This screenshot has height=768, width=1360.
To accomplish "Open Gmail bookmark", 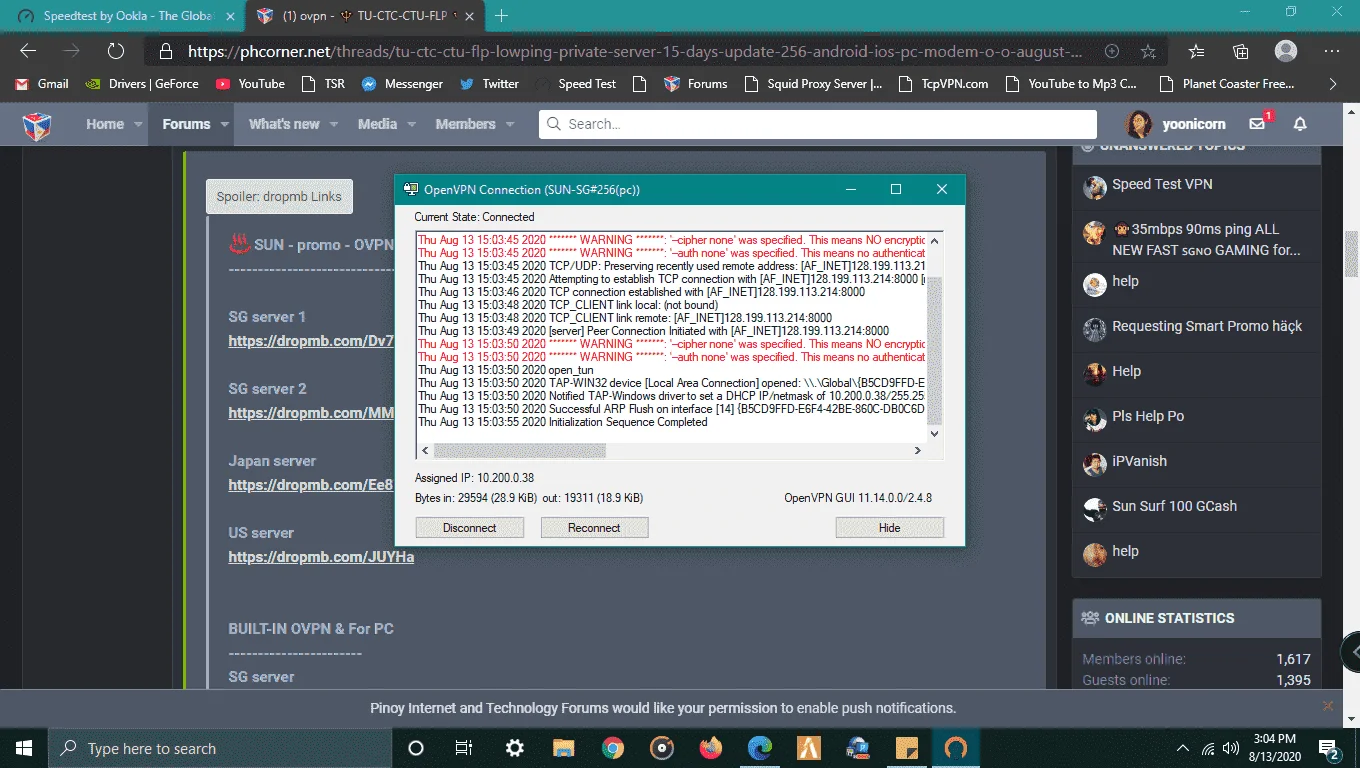I will (x=41, y=84).
